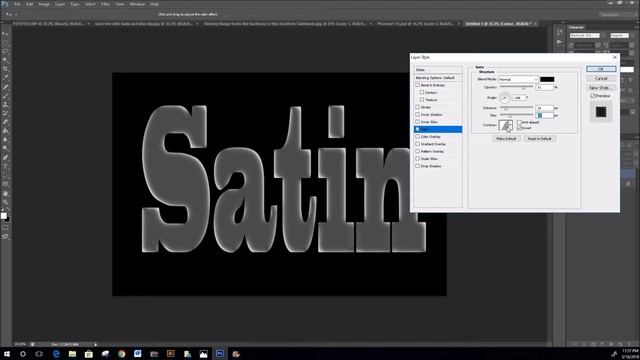This screenshot has height=360, width=640.
Task: Enable the Drop Shadow checkbox
Action: tap(418, 166)
